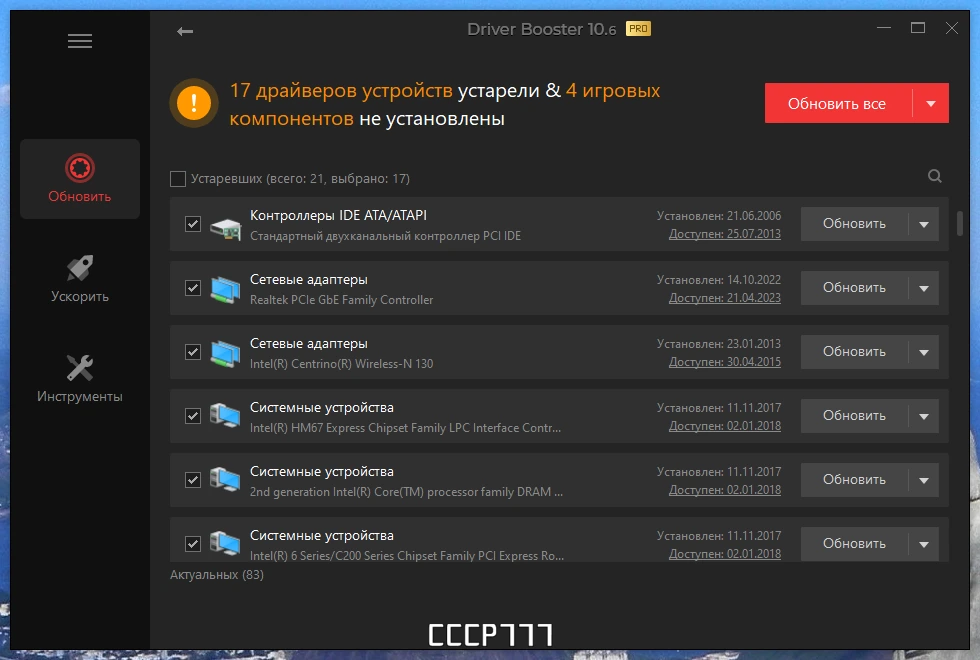Open the Обновить section in the sidebar
Viewport: 980px width, 660px height.
tap(80, 179)
